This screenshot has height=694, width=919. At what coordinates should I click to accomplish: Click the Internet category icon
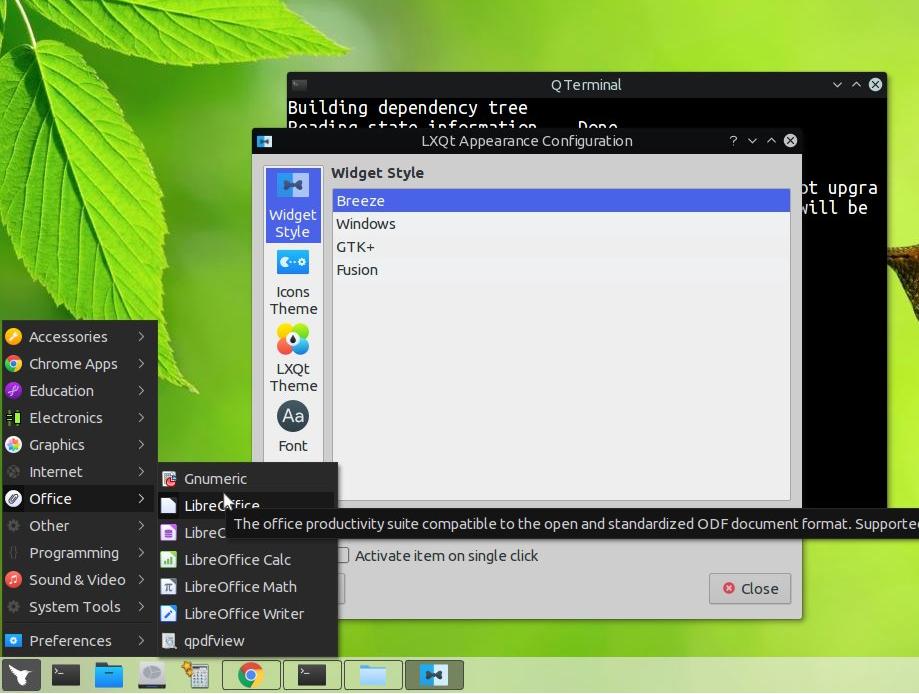pos(13,471)
